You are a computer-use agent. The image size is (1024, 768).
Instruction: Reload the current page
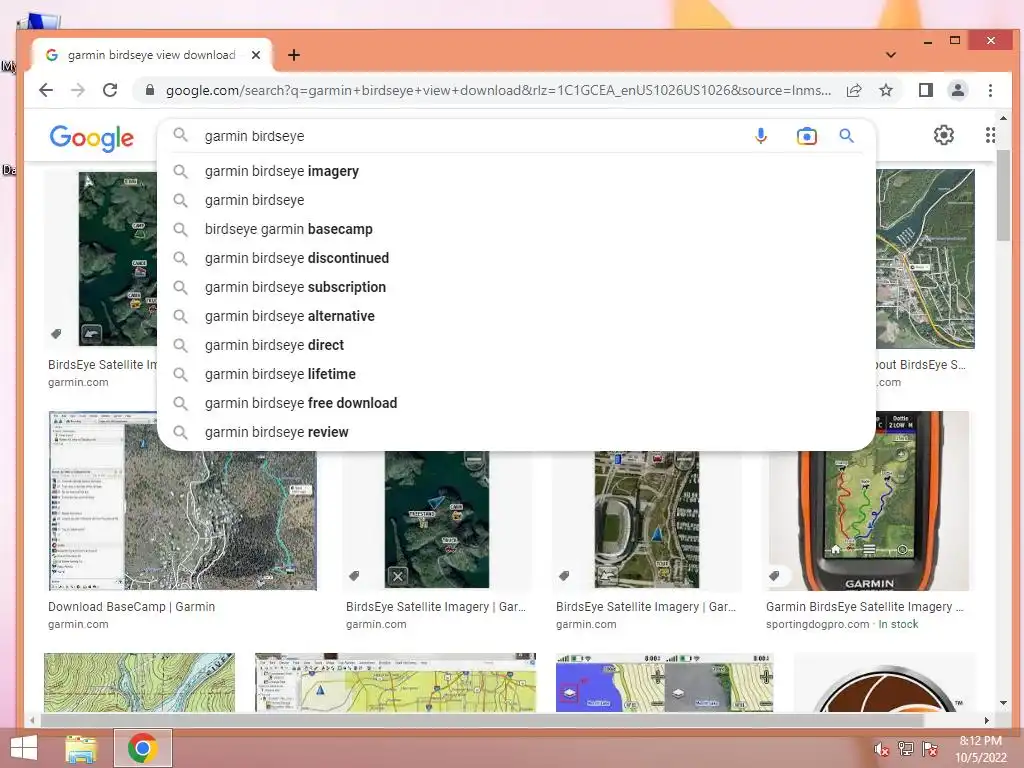click(110, 90)
